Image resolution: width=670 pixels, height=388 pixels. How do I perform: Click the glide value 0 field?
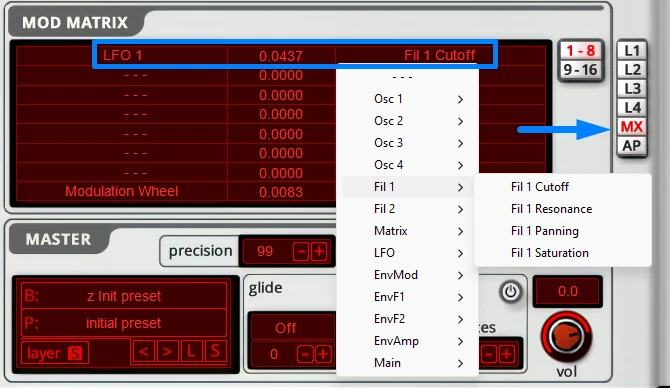(274, 354)
